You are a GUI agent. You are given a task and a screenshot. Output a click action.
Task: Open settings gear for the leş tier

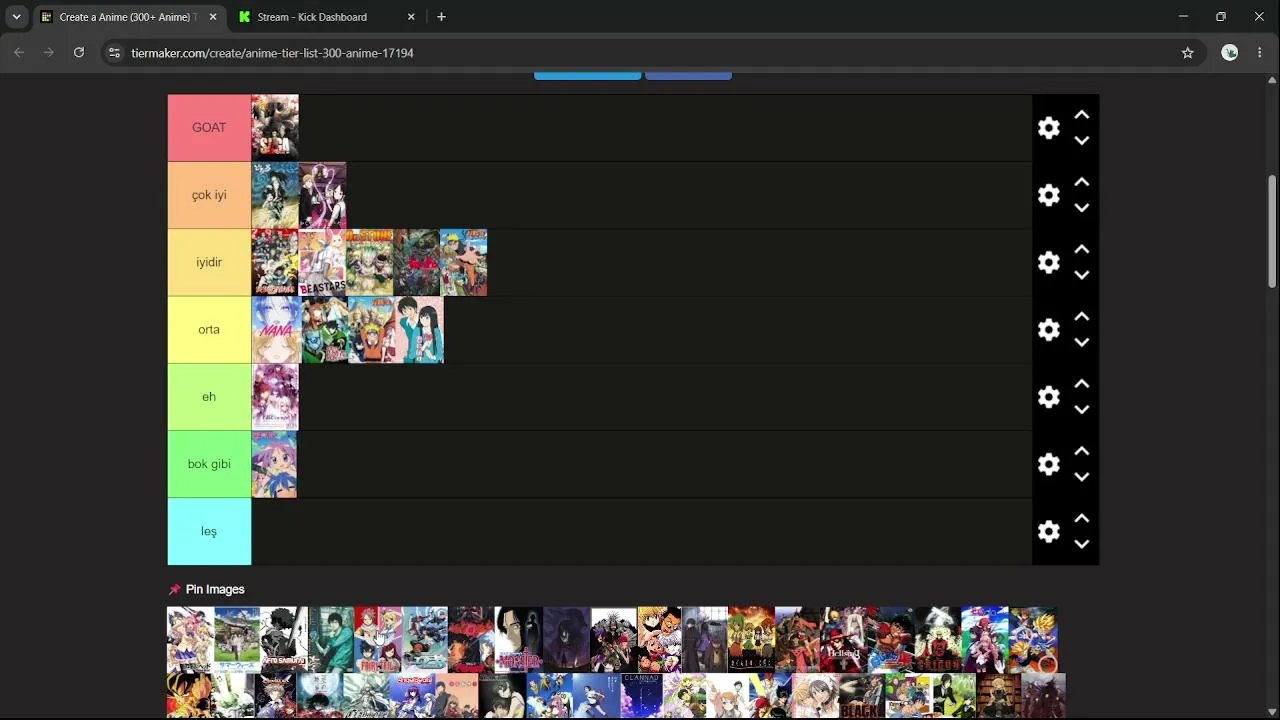(x=1048, y=531)
